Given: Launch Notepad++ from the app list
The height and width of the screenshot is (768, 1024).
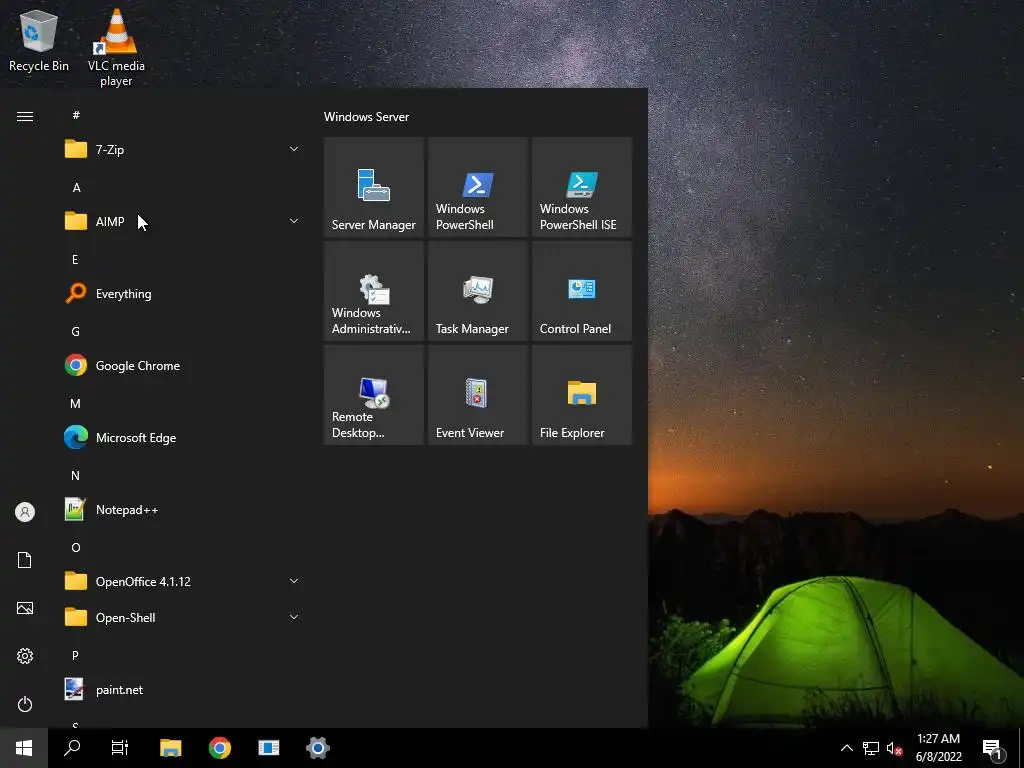Looking at the screenshot, I should click(x=182, y=509).
